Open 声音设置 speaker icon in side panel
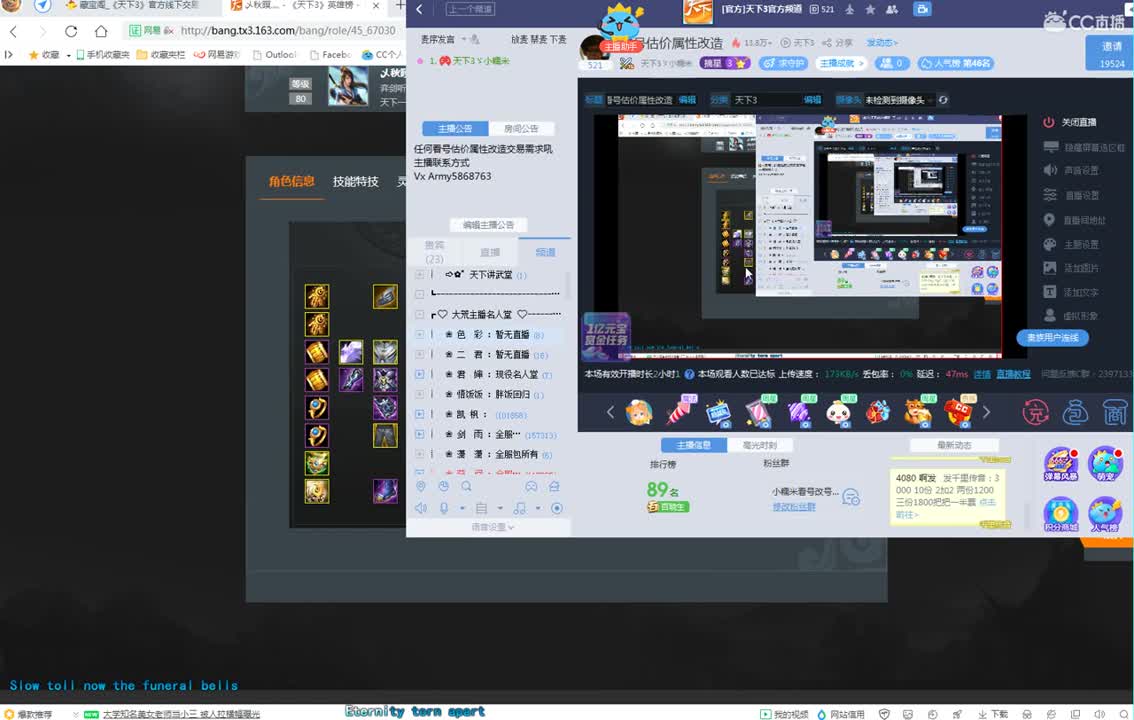Screen dimensions: 1134x720 click(x=1049, y=171)
